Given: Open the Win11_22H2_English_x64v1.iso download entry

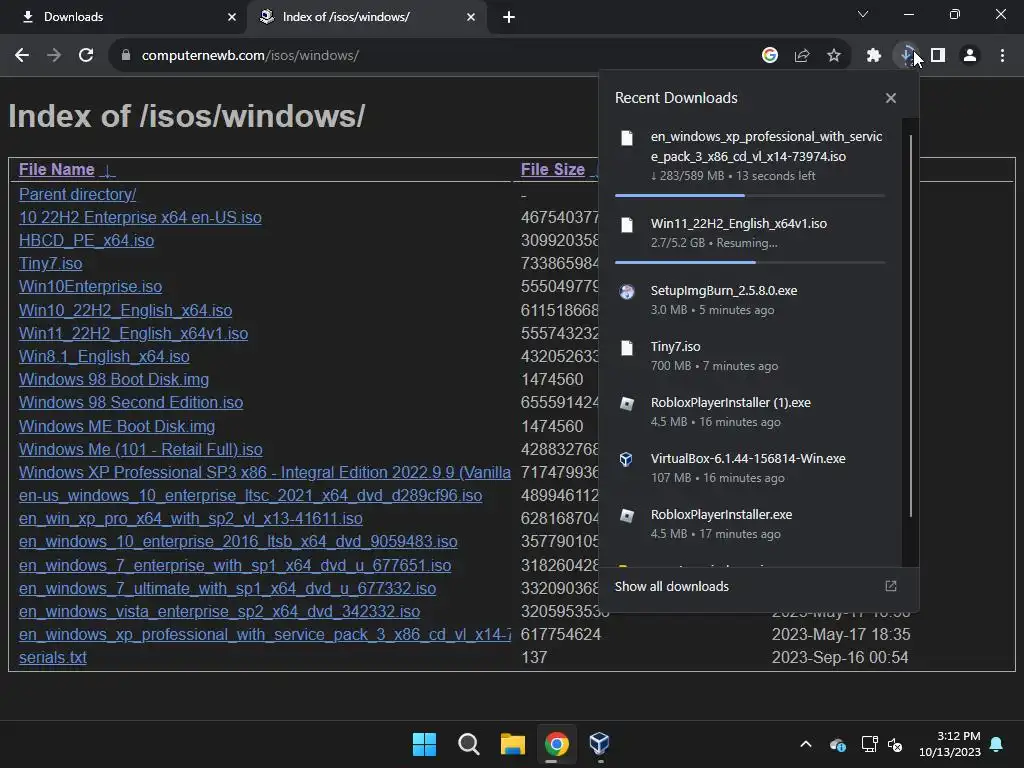Looking at the screenshot, I should 750,232.
